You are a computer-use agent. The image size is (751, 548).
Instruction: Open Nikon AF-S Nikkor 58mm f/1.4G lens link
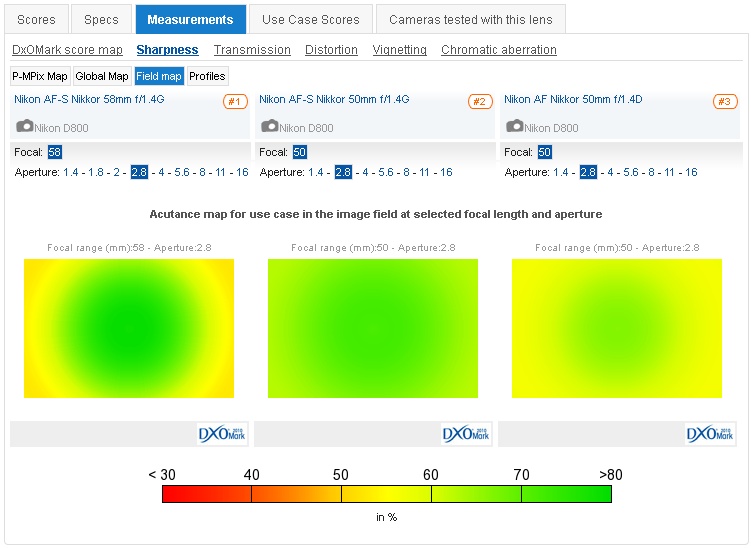click(89, 99)
